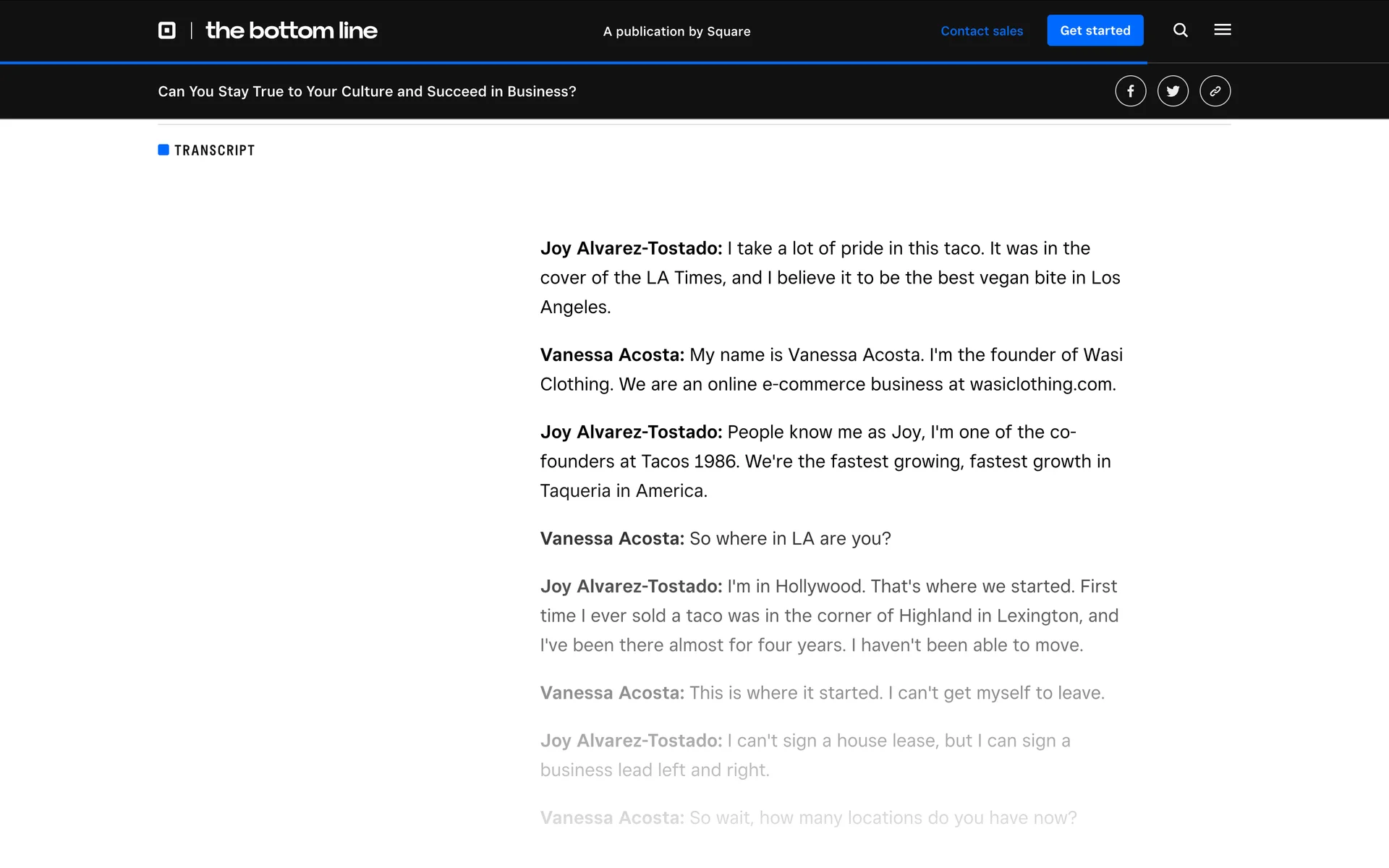The width and height of the screenshot is (1389, 868).
Task: Click first Joy Alvarez-Tostado speaker name
Action: 631,249
